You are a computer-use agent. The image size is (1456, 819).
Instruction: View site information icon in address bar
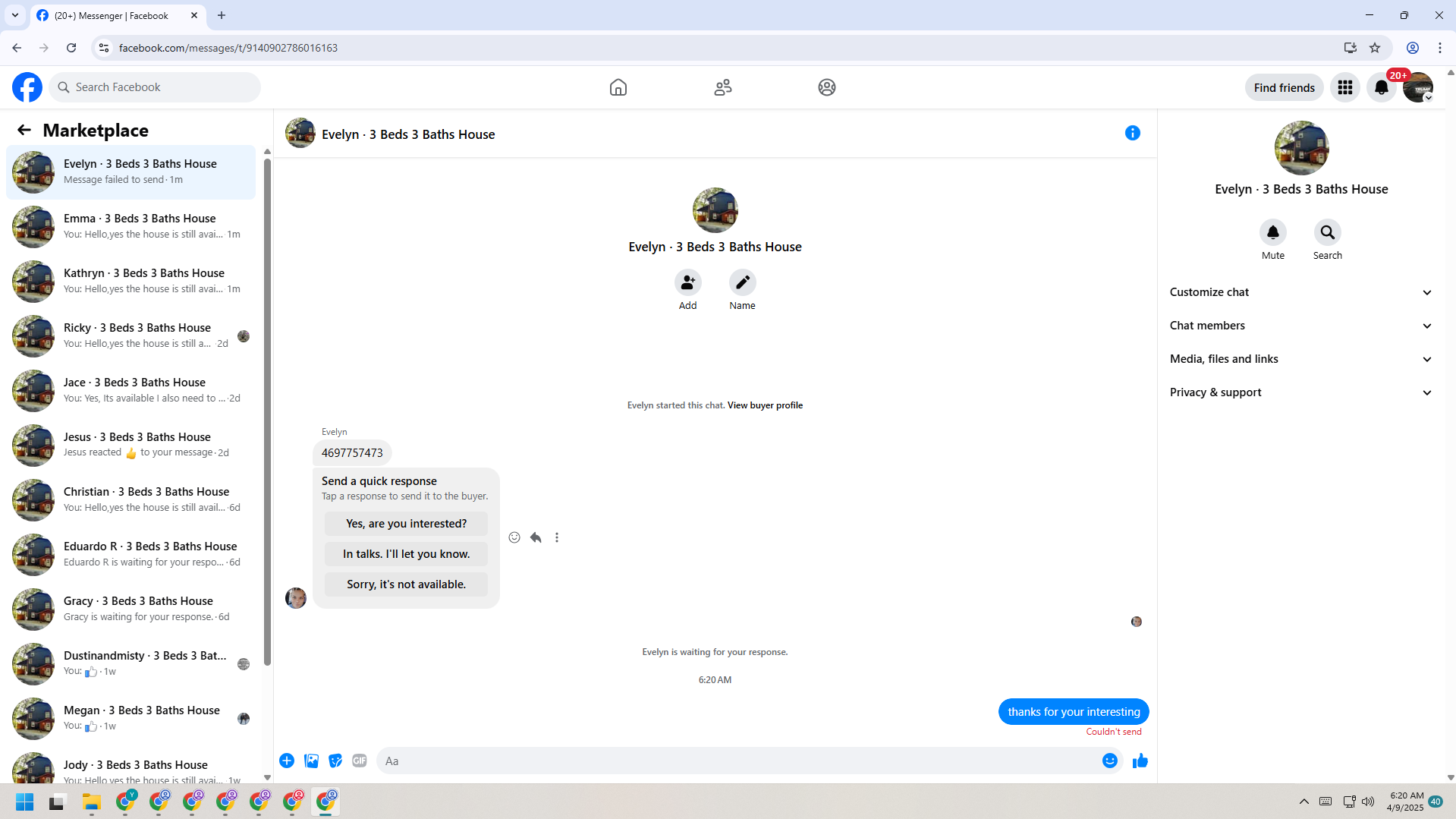tap(104, 48)
